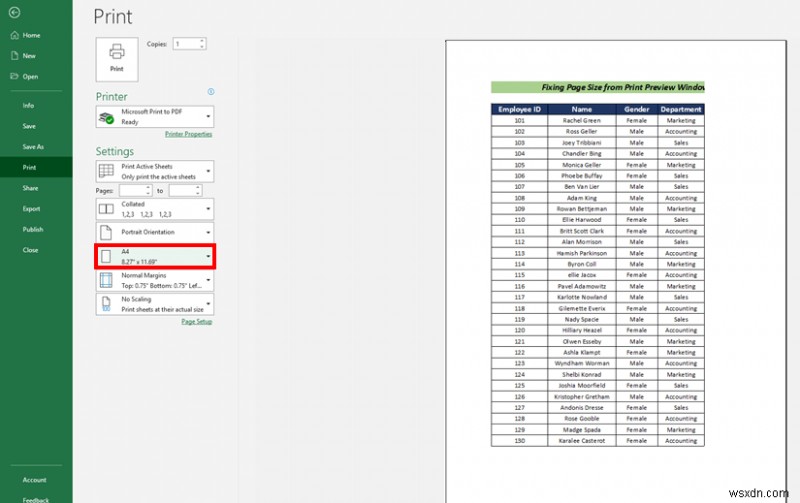
Task: Open the Page Setup link
Action: point(196,321)
